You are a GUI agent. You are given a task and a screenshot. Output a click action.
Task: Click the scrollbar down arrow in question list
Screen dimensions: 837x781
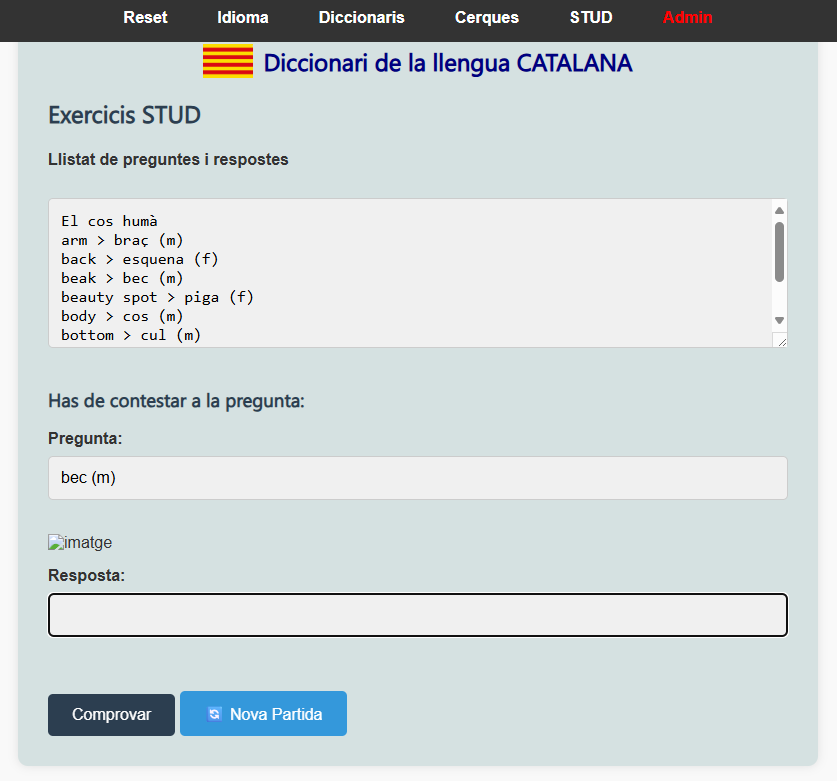(779, 320)
